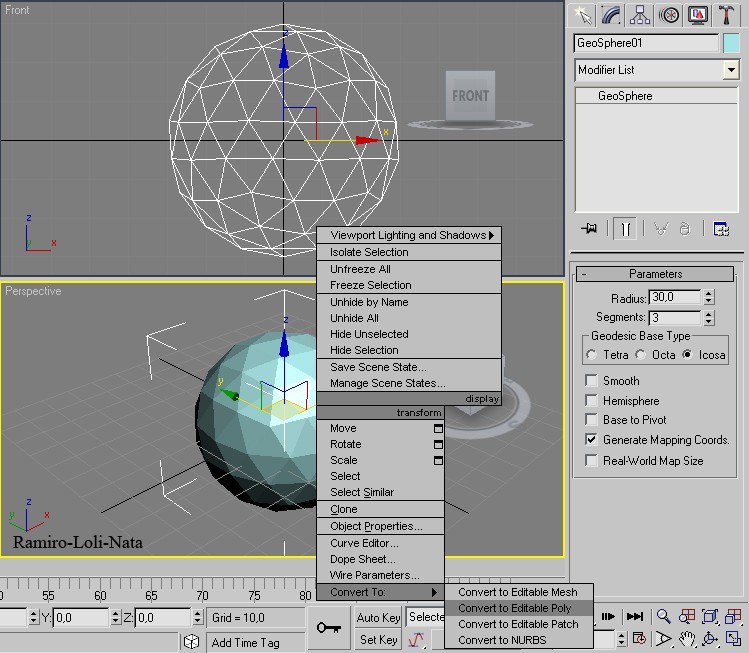Click Maximize Viewport Toggle icon
This screenshot has height=653, width=749.
tap(733, 638)
